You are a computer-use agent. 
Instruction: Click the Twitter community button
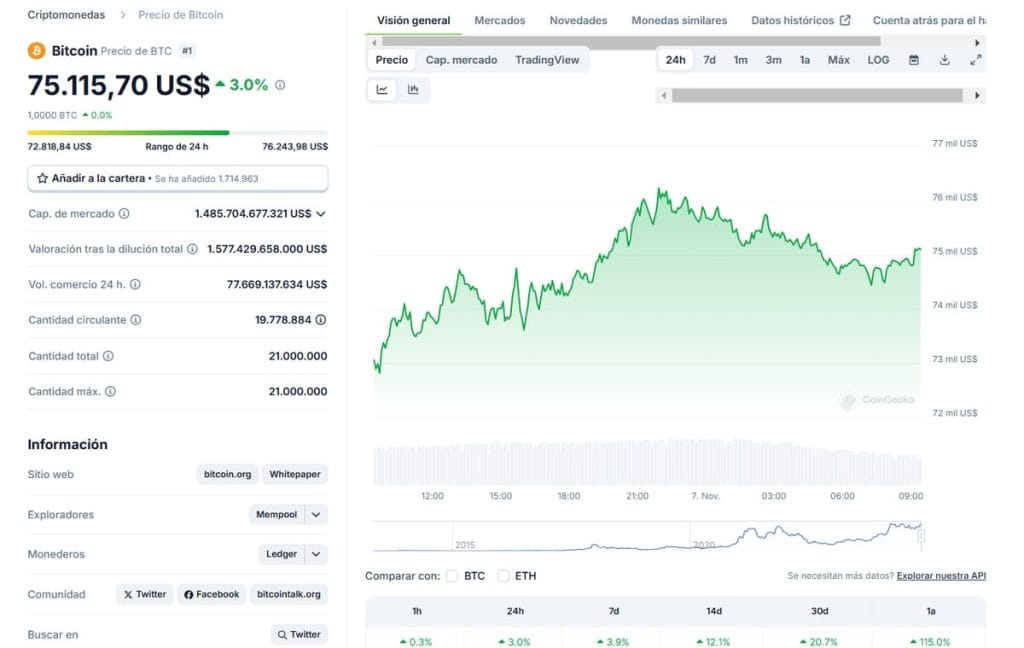click(x=145, y=594)
